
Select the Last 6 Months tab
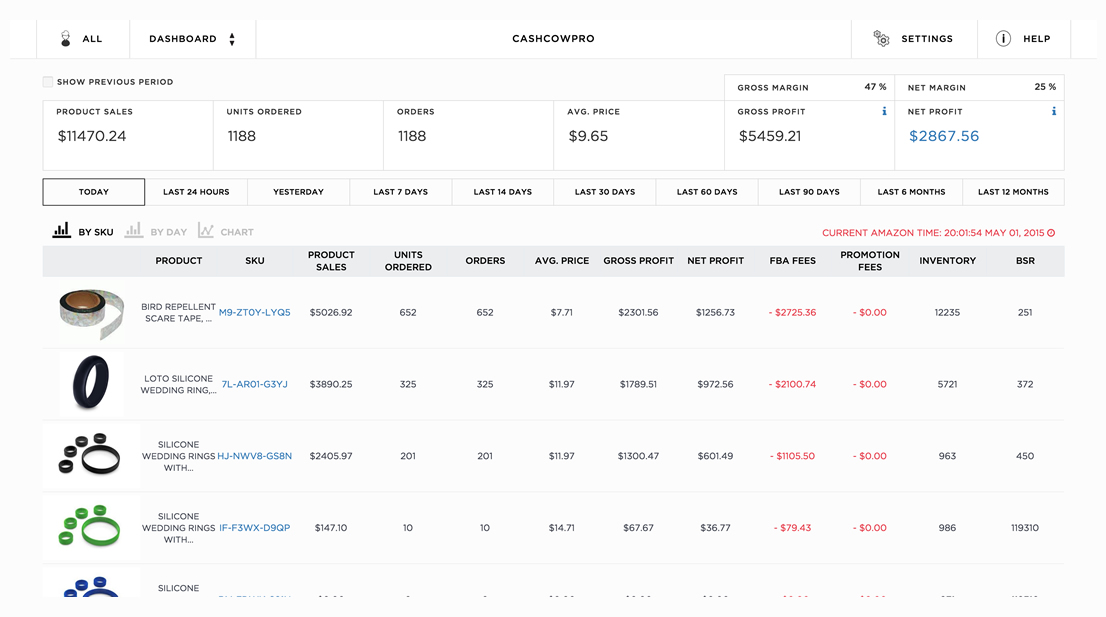click(x=911, y=192)
